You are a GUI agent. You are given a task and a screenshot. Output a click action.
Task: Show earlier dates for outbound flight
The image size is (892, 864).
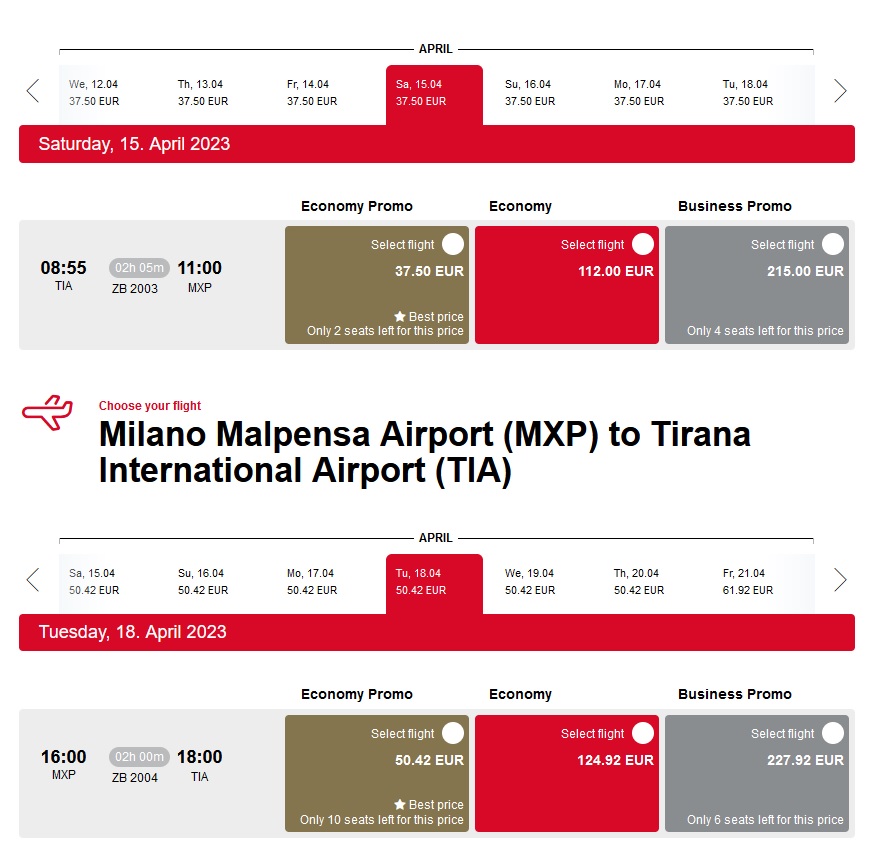click(x=33, y=92)
